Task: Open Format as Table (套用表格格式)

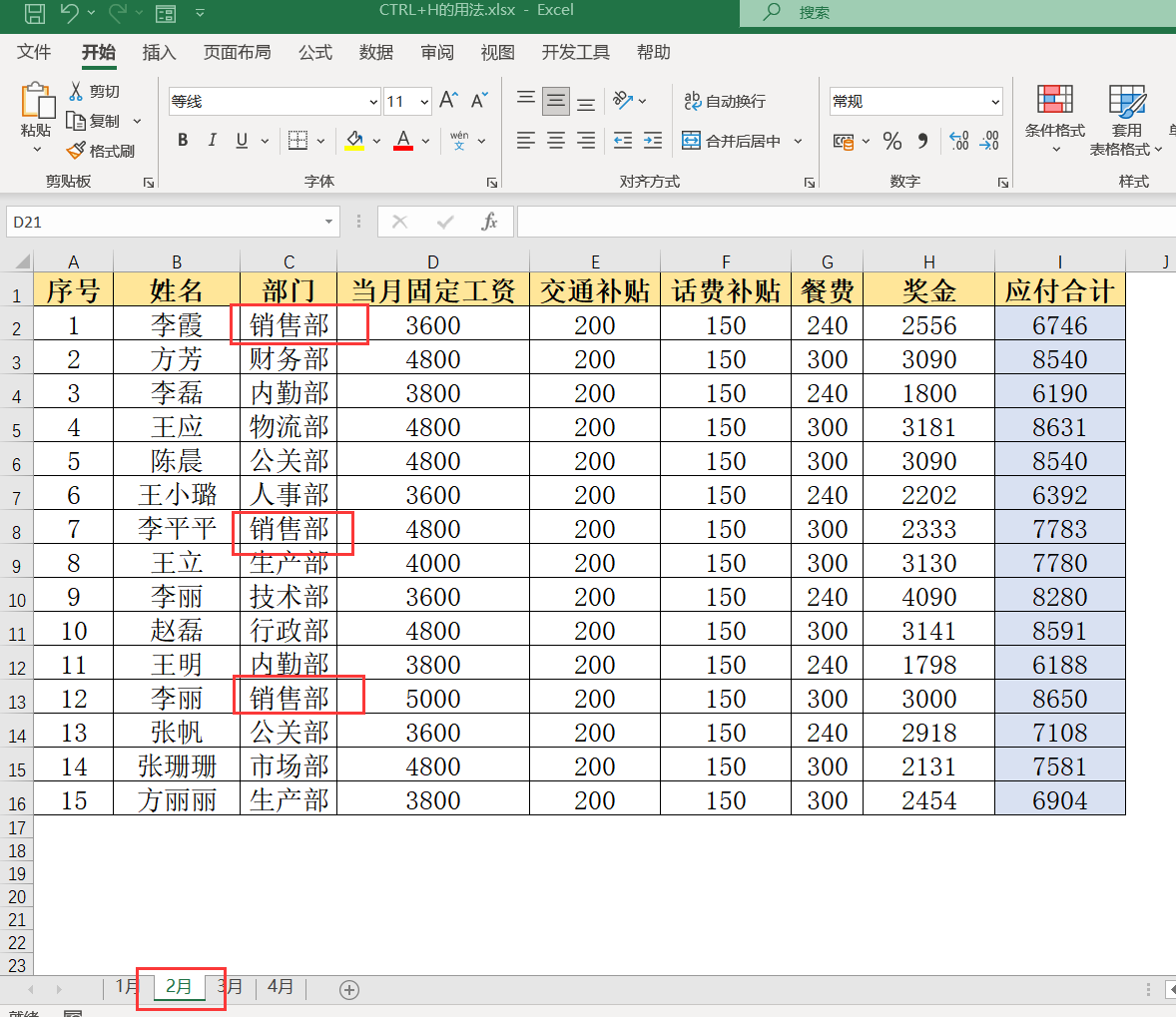Action: [x=1126, y=120]
